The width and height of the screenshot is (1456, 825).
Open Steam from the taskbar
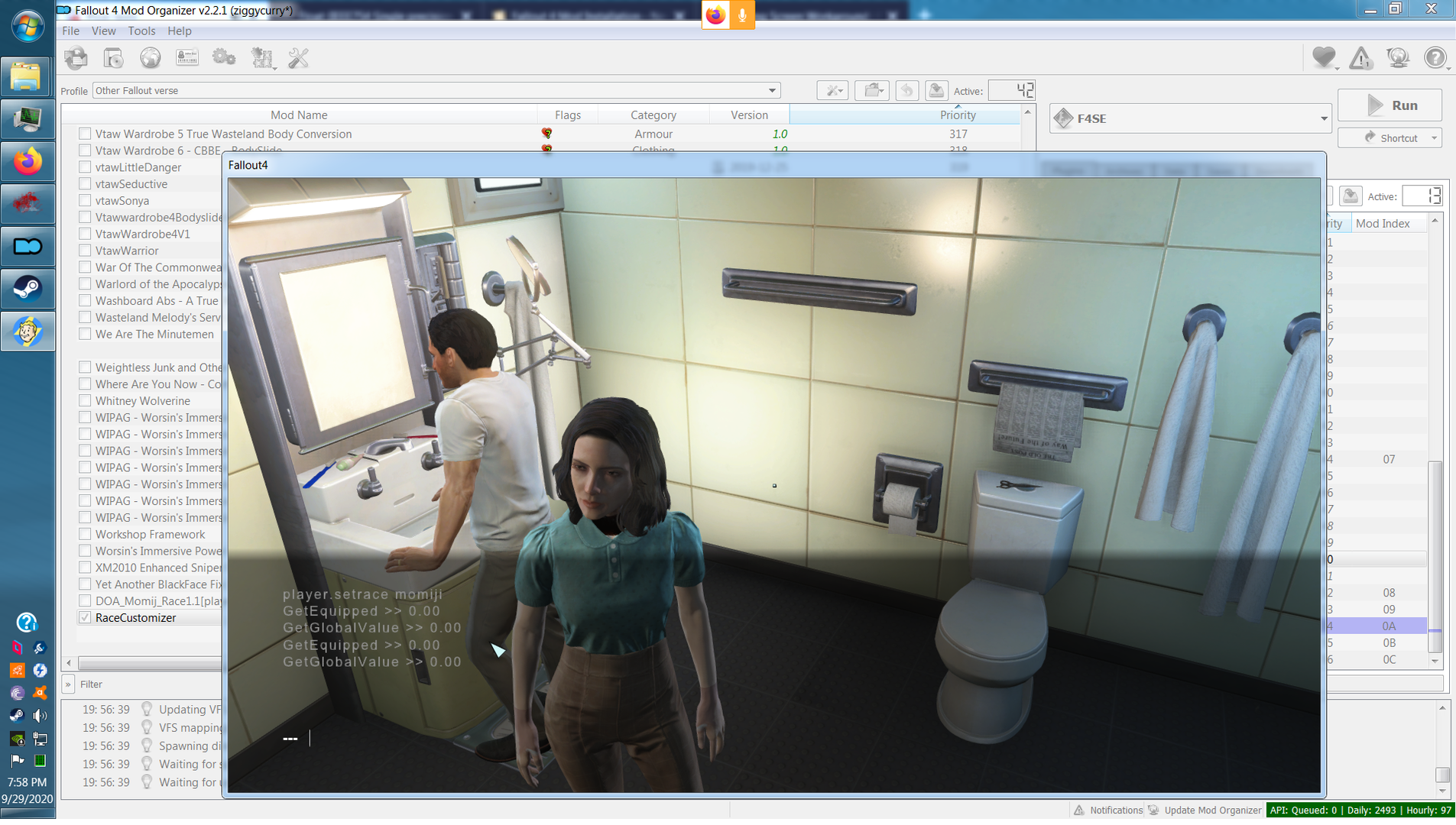point(28,289)
